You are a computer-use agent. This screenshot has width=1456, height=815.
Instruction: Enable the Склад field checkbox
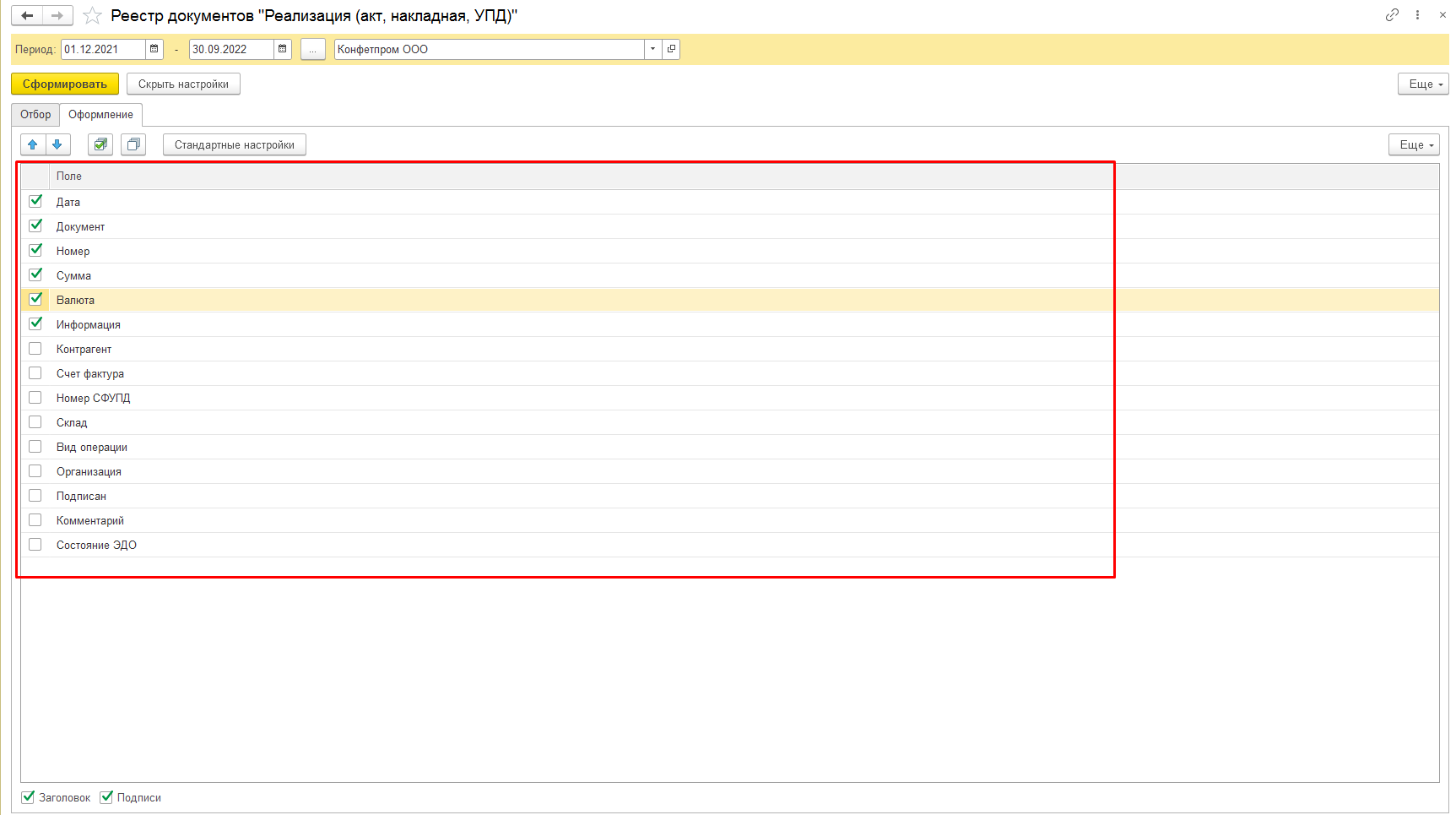click(x=35, y=421)
